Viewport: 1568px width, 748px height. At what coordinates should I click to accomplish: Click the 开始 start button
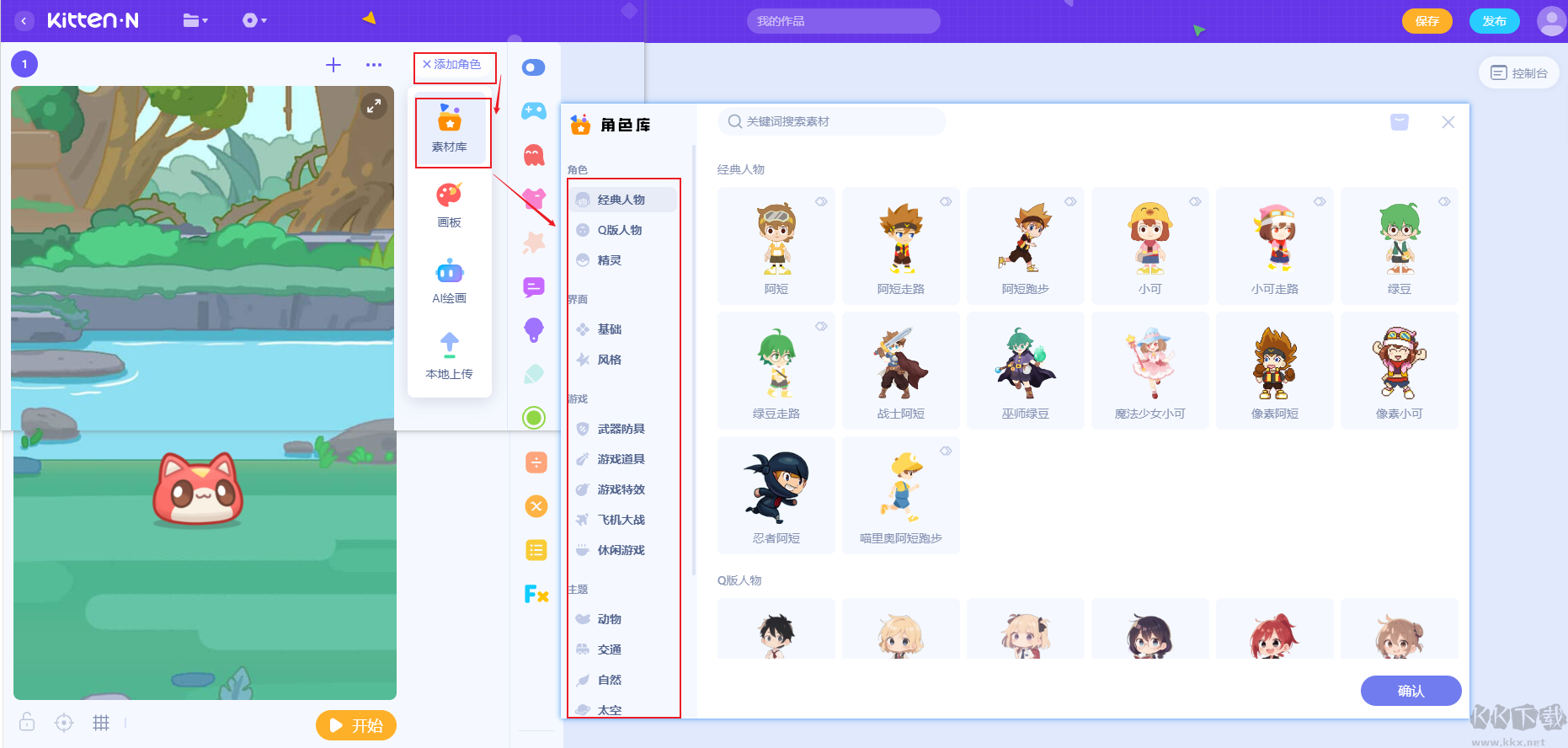[x=356, y=725]
